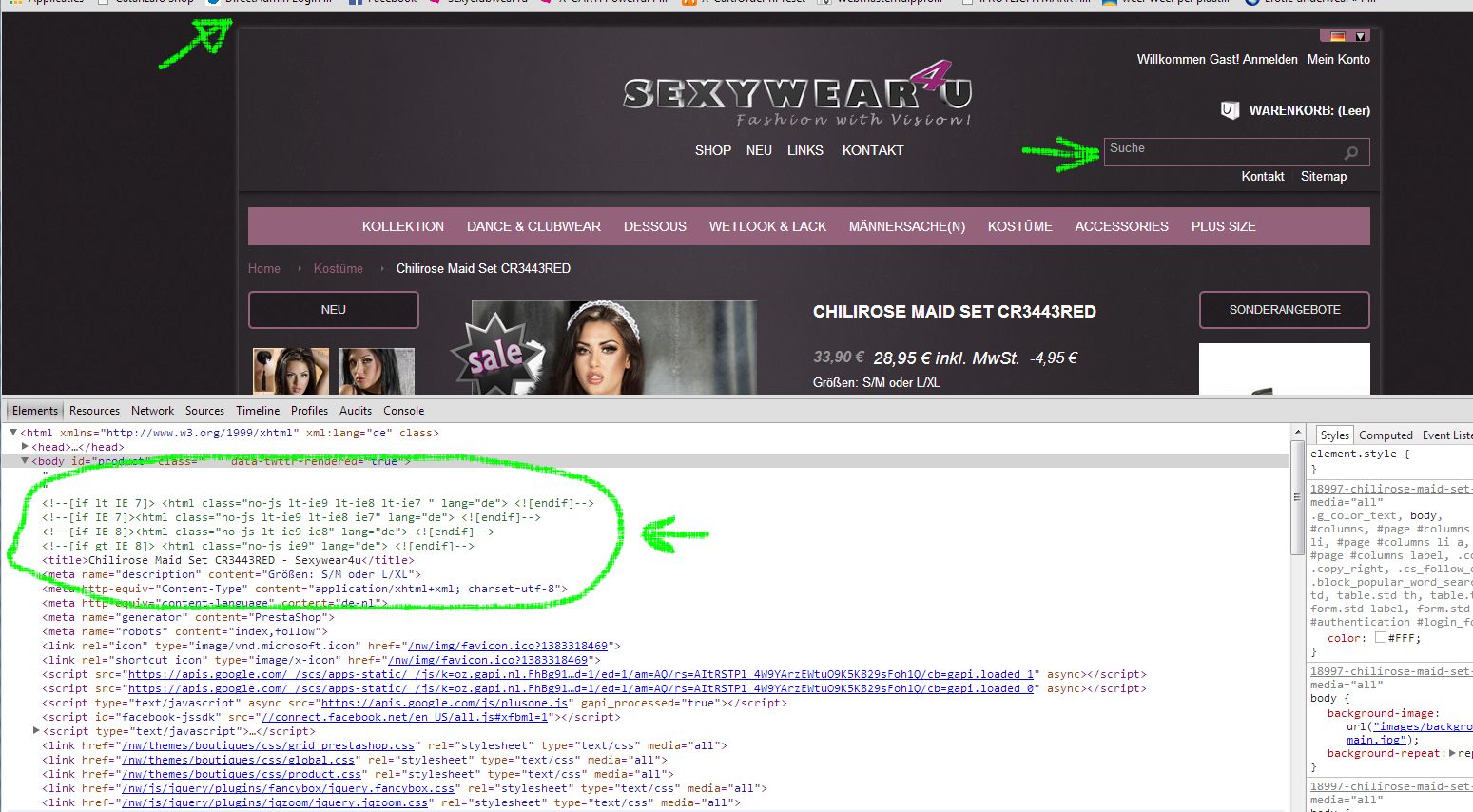Open the KOLLEKTION category
Viewport: 1473px width, 812px height.
[403, 226]
